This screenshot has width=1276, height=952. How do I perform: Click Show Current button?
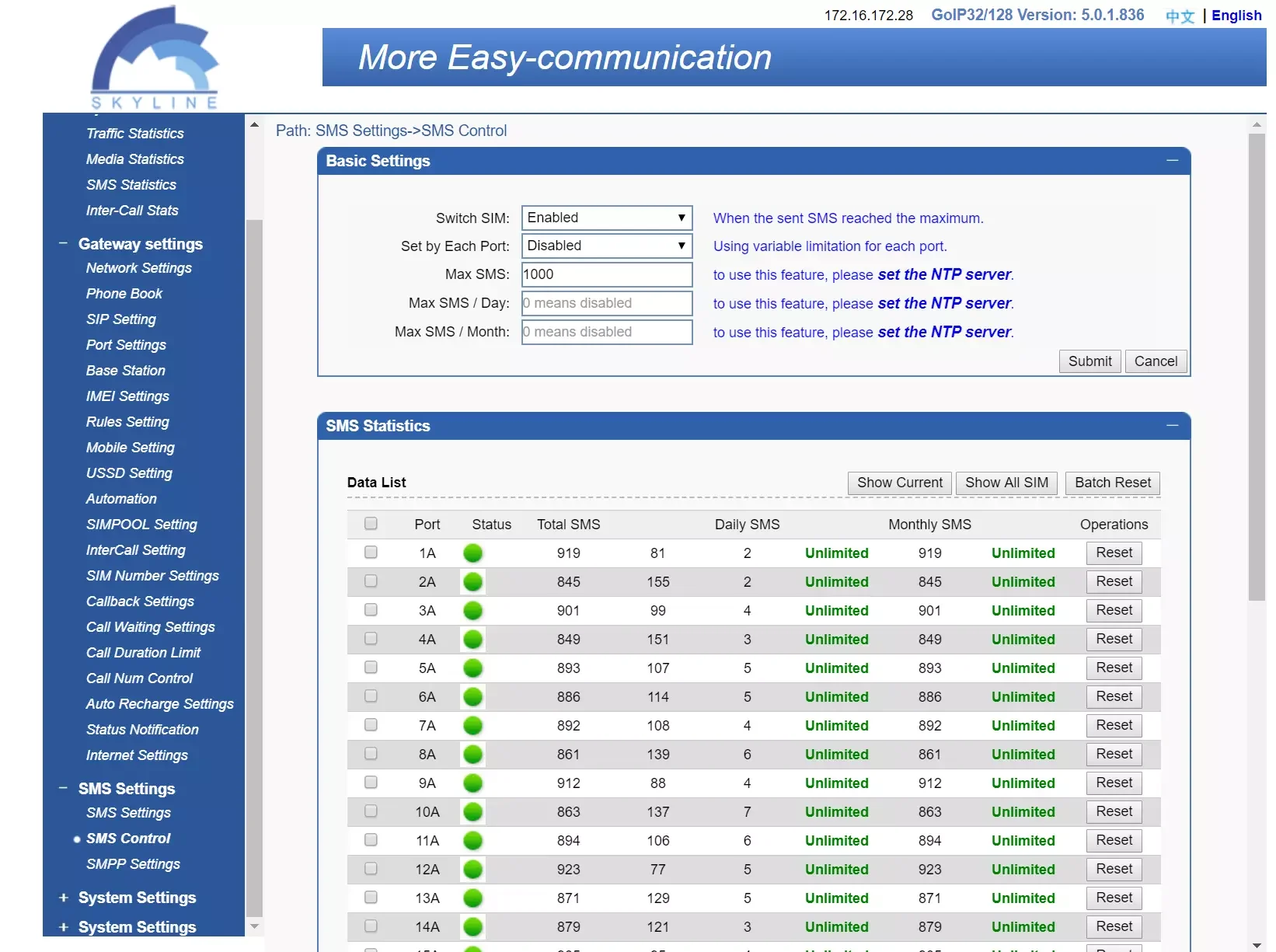900,483
